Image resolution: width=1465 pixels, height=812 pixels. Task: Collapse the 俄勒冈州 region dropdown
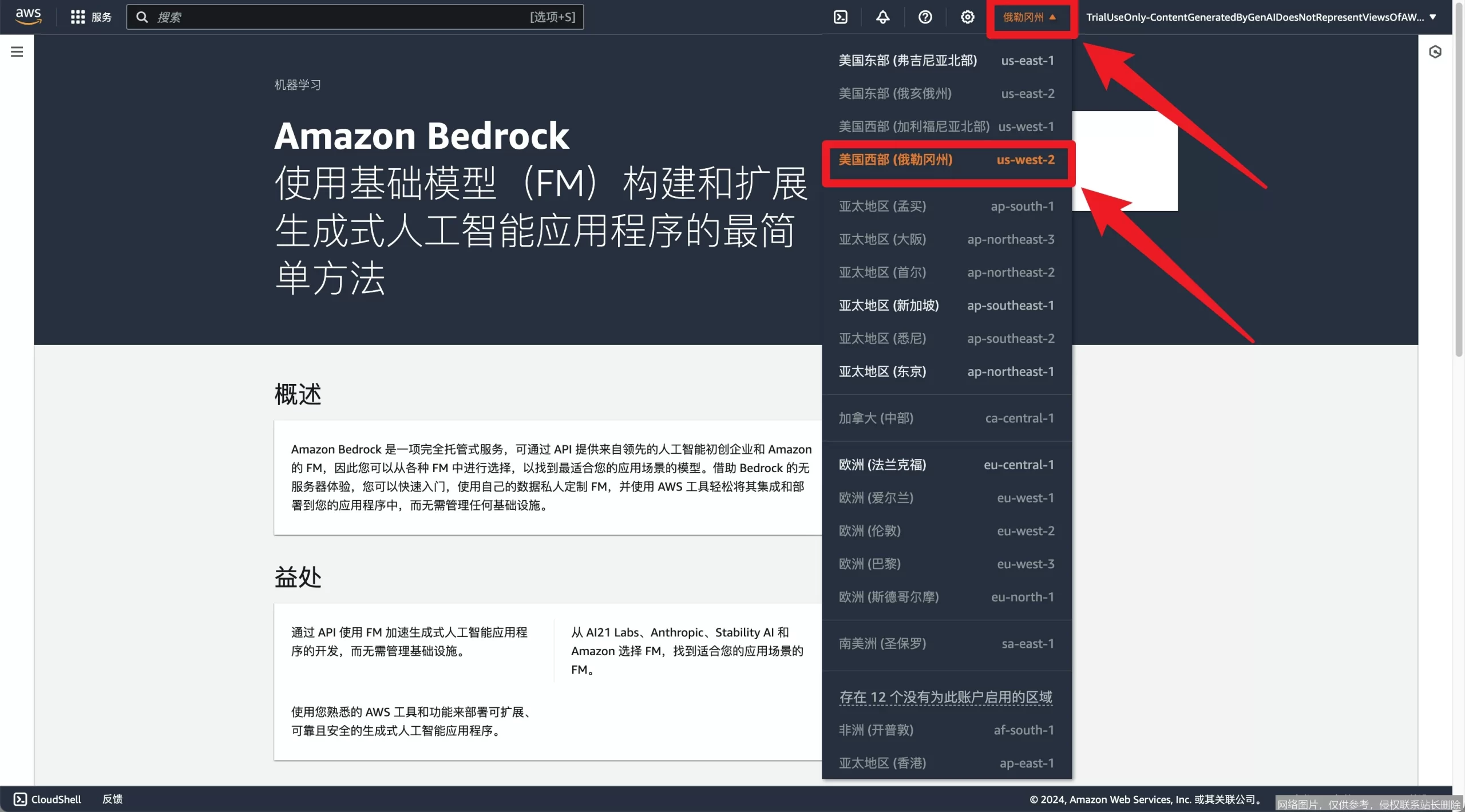(1030, 17)
